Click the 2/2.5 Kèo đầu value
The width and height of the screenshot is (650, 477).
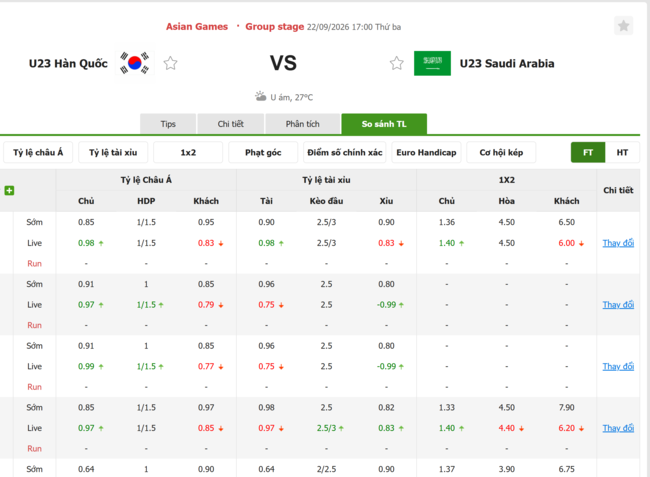[x=326, y=469]
